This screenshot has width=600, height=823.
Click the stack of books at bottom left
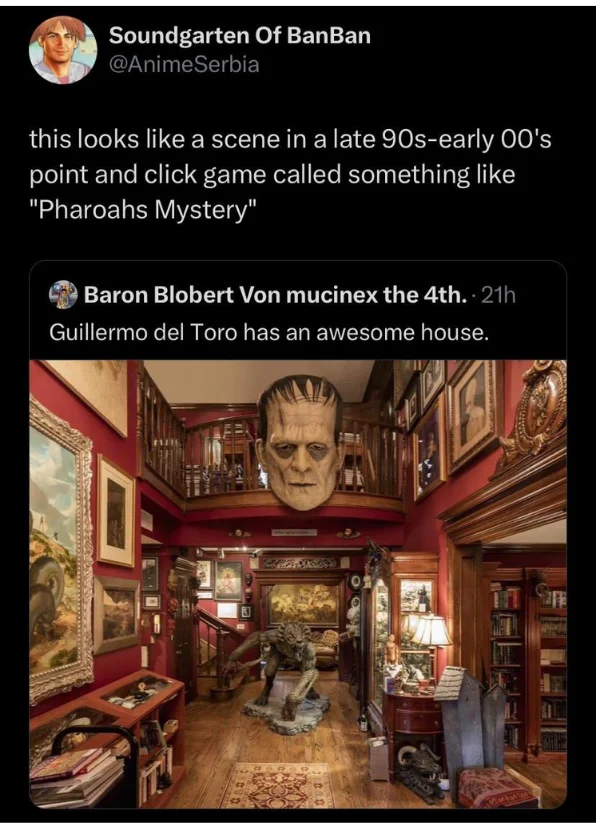click(x=76, y=775)
